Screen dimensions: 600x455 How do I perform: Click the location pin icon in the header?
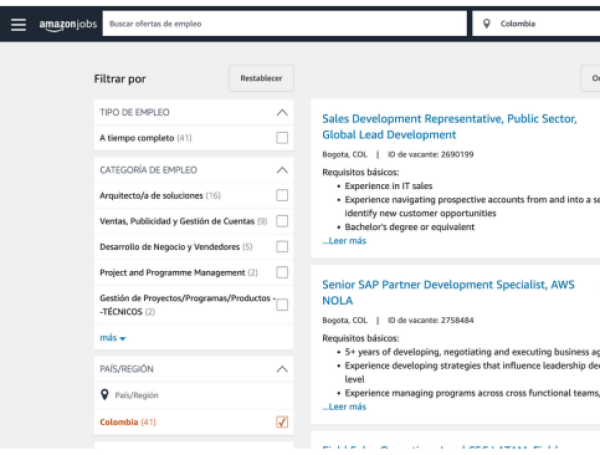(x=486, y=24)
